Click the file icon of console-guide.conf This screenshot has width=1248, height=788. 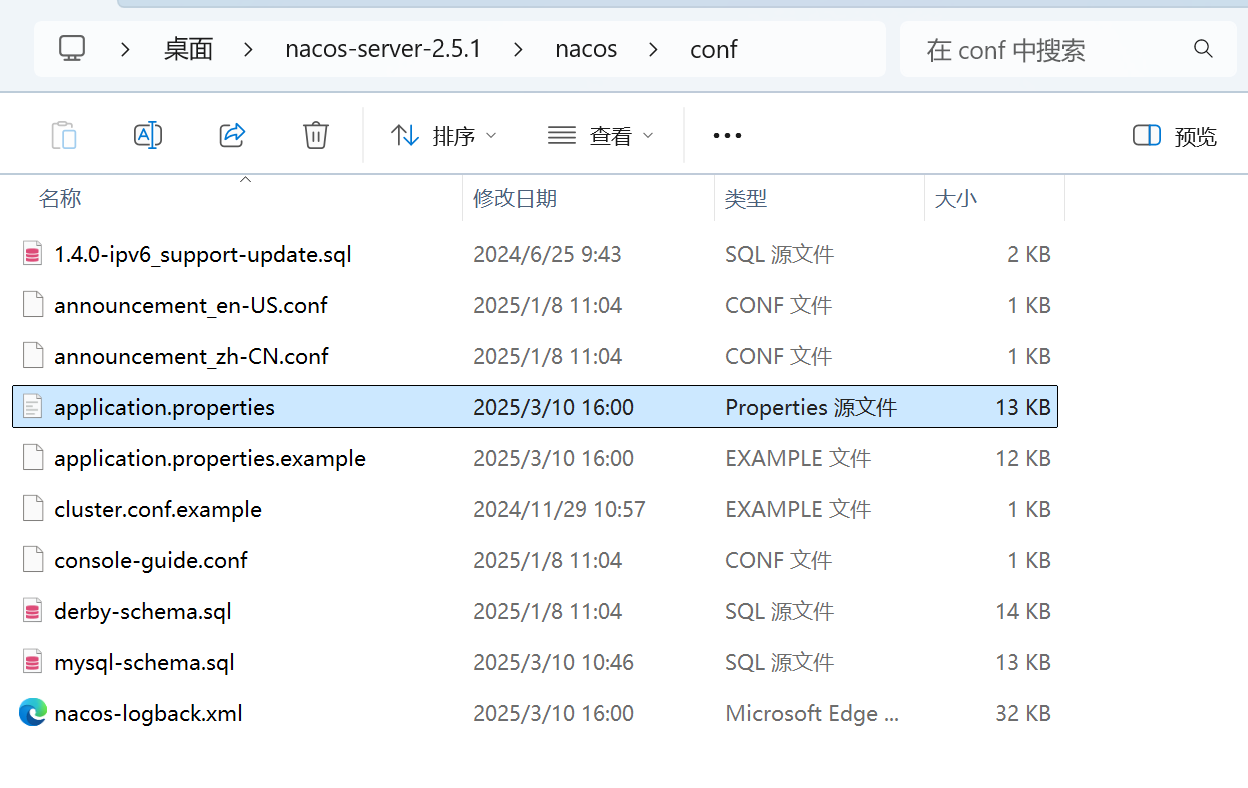click(x=33, y=560)
